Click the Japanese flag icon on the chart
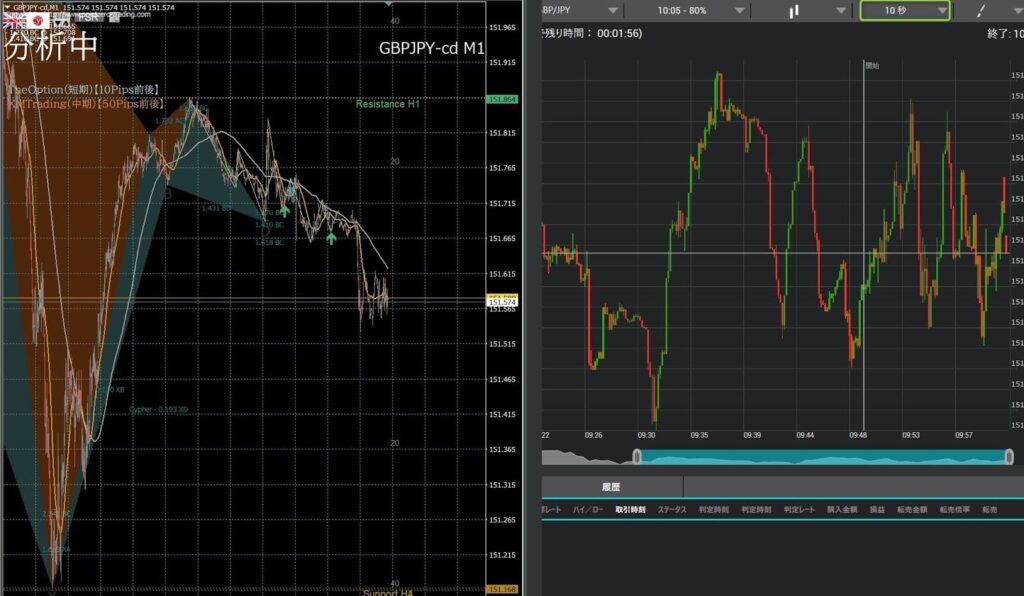This screenshot has width=1024, height=596. 37,21
